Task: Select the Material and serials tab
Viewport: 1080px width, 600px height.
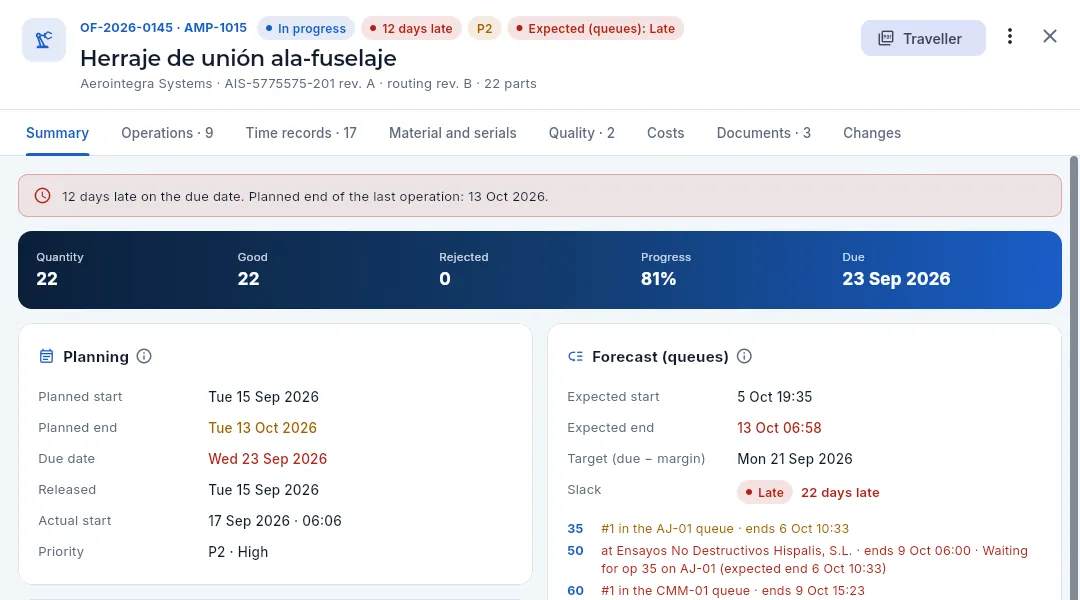Action: point(453,133)
